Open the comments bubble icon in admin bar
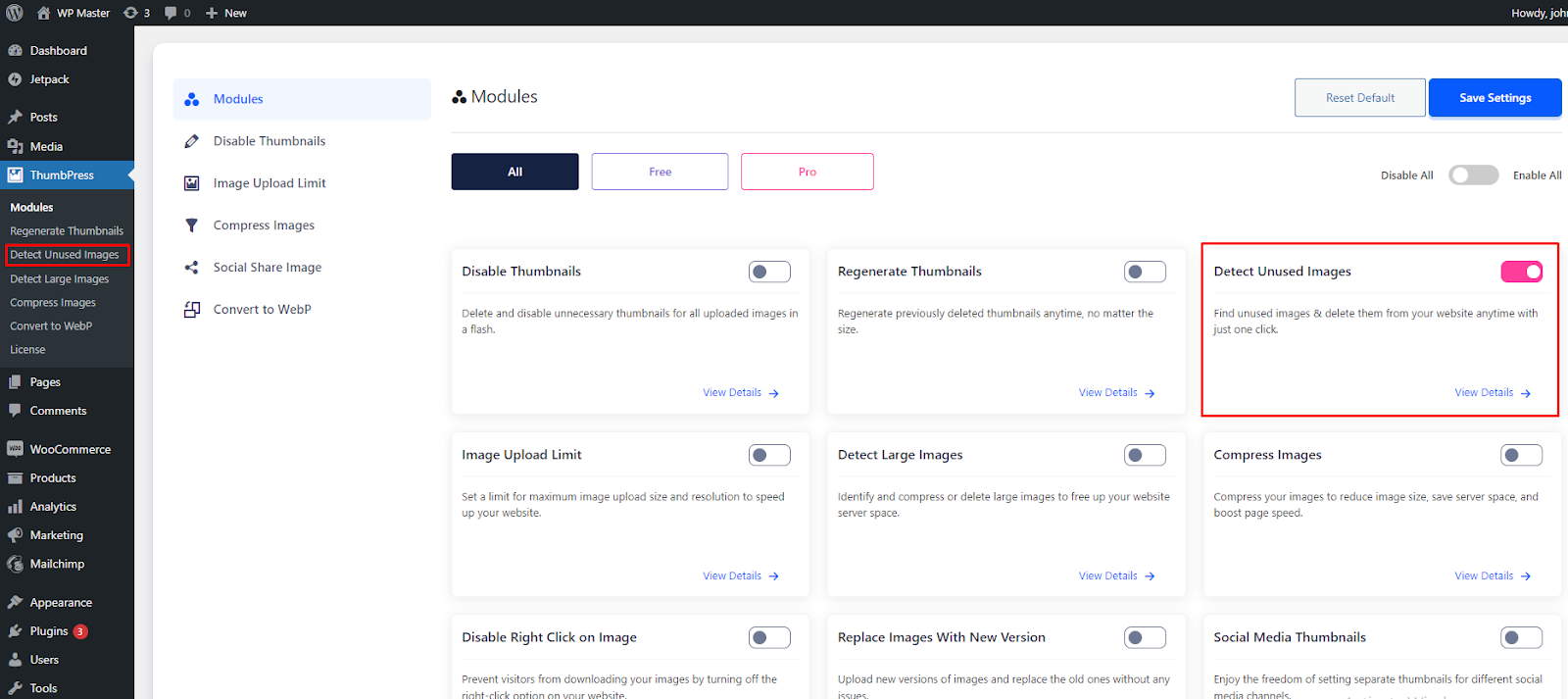The width and height of the screenshot is (1568, 699). pyautogui.click(x=171, y=13)
